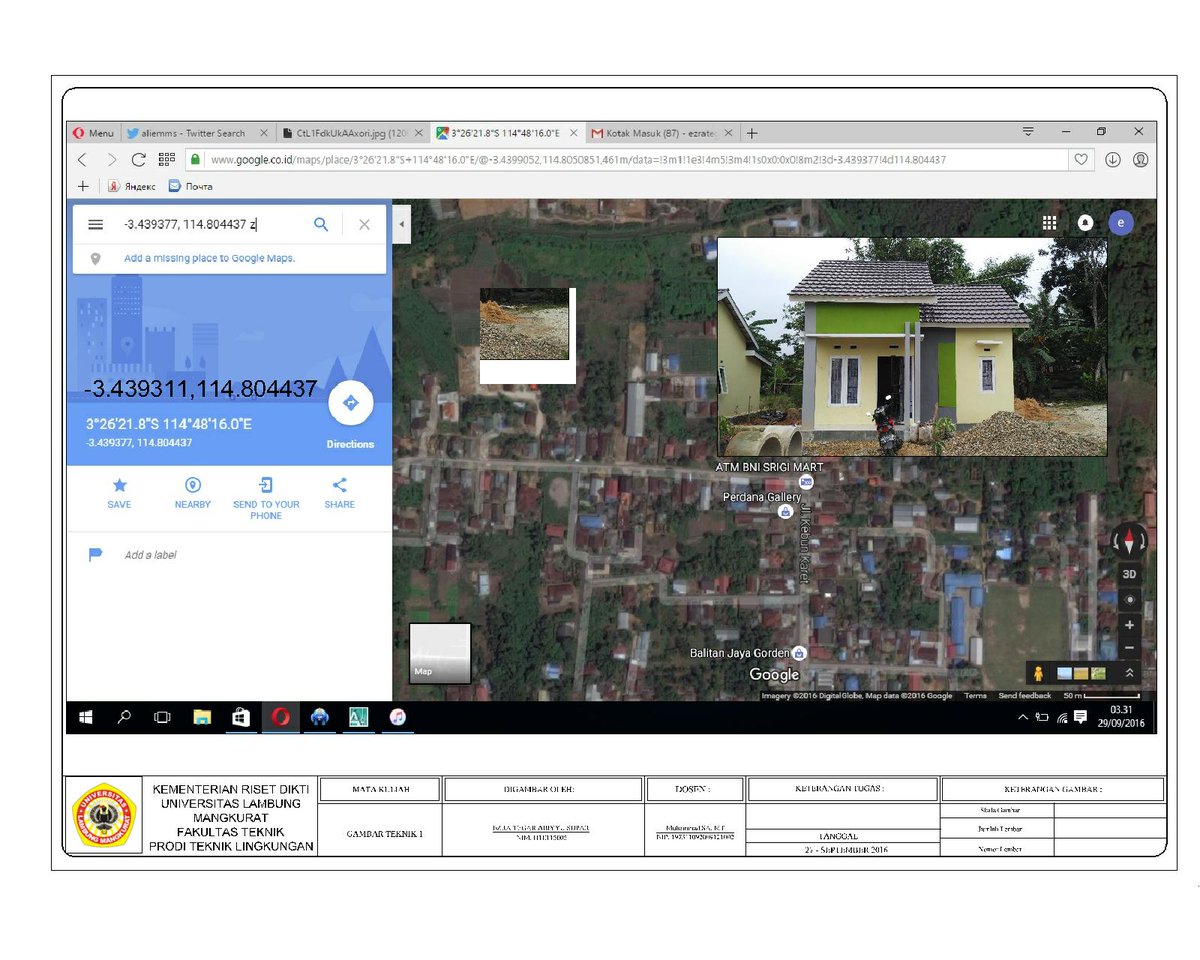The height and width of the screenshot is (960, 1200).
Task: Open Task View on taskbar
Action: pyautogui.click(x=162, y=717)
